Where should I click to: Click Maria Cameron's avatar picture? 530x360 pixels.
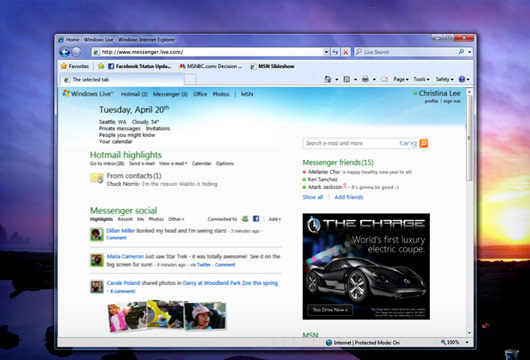pos(97,260)
